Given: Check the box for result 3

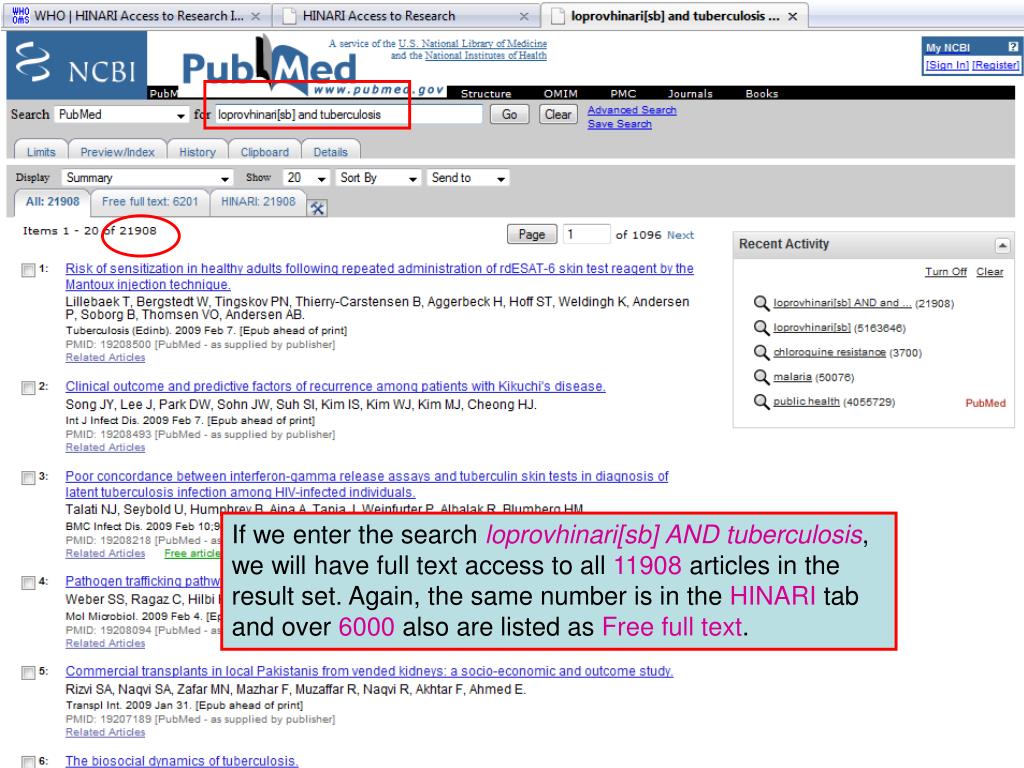Looking at the screenshot, I should 28,478.
